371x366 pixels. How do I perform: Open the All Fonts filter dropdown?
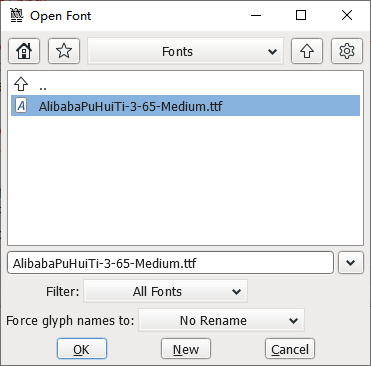tap(166, 291)
